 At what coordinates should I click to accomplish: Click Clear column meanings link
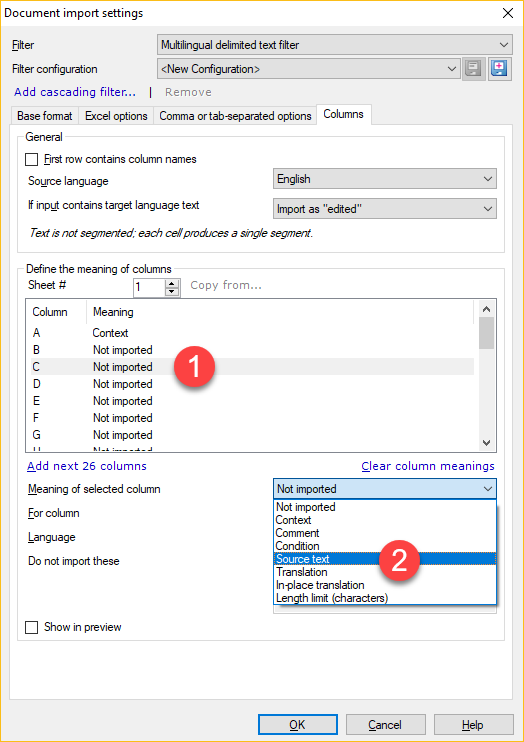[x=428, y=466]
